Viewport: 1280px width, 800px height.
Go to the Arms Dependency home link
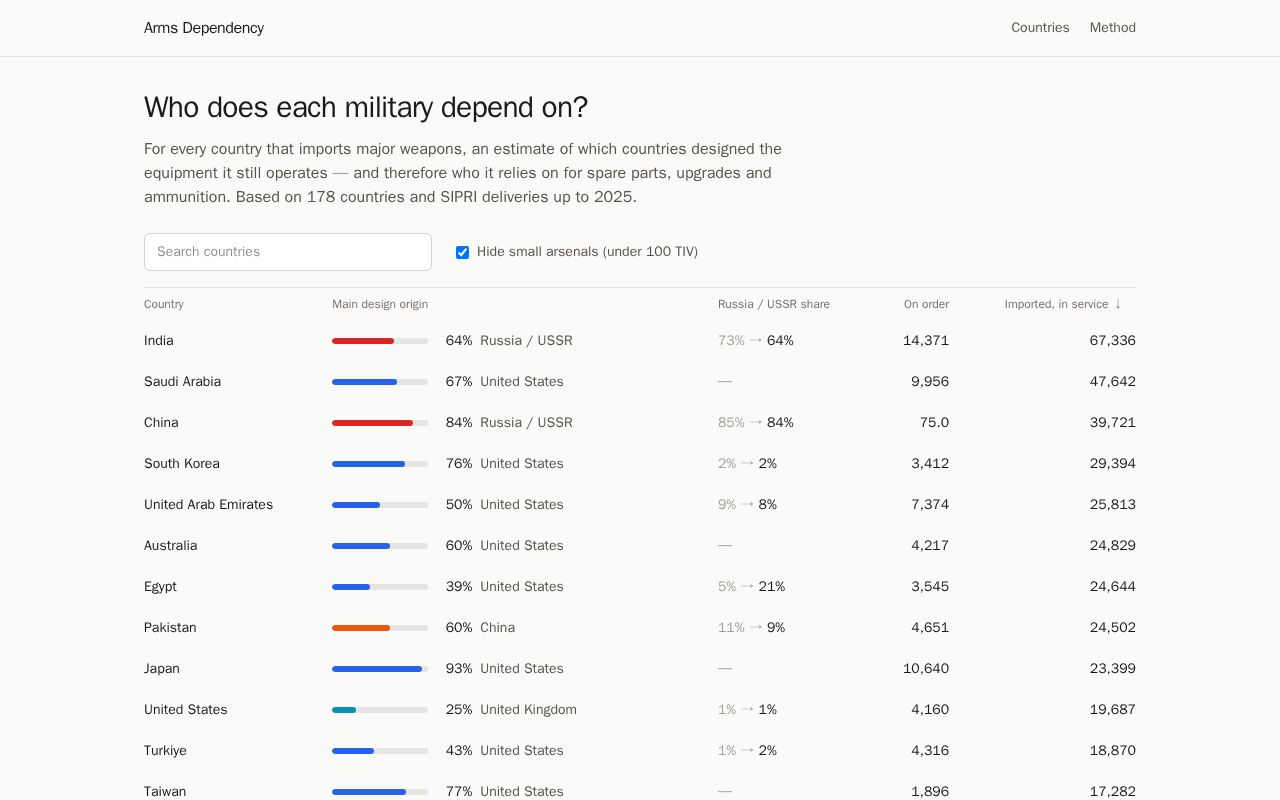click(204, 28)
